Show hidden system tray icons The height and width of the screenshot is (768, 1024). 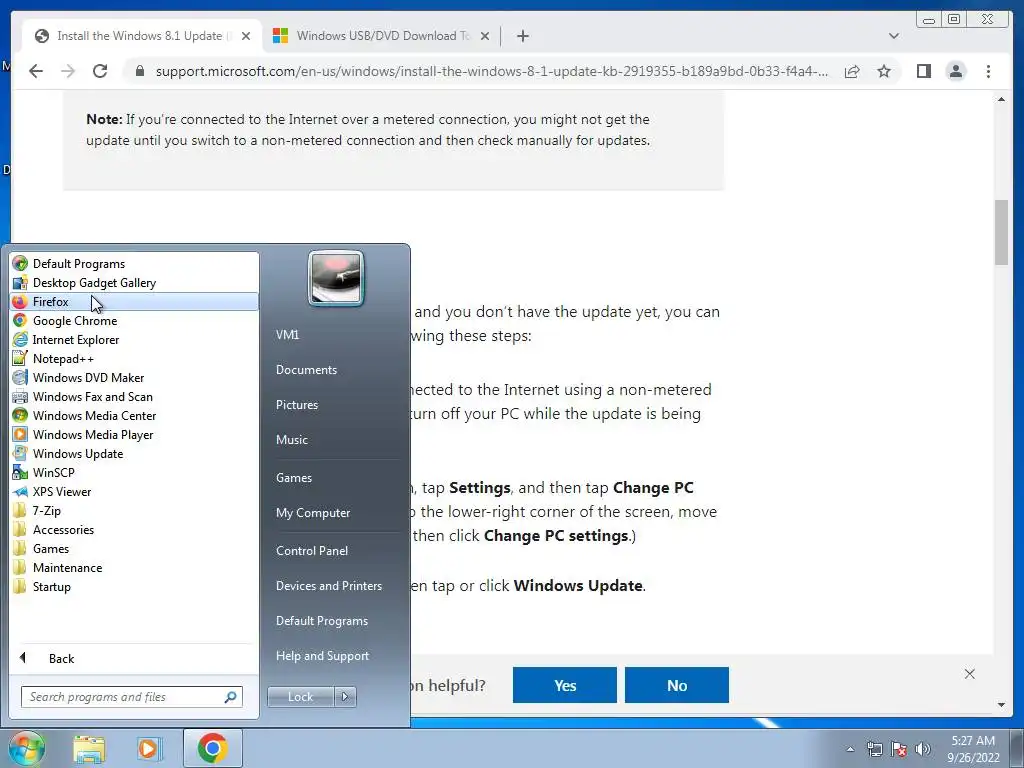[850, 749]
